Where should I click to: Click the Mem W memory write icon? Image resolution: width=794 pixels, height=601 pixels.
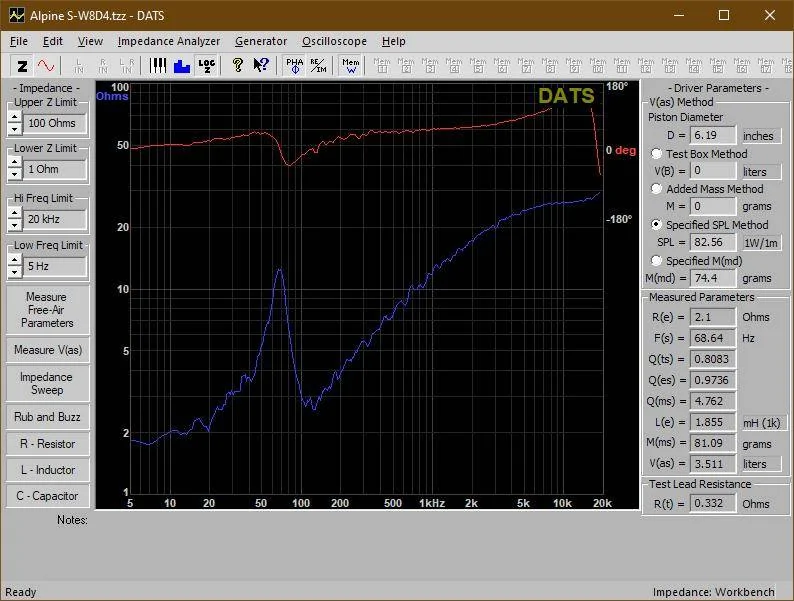pos(350,66)
